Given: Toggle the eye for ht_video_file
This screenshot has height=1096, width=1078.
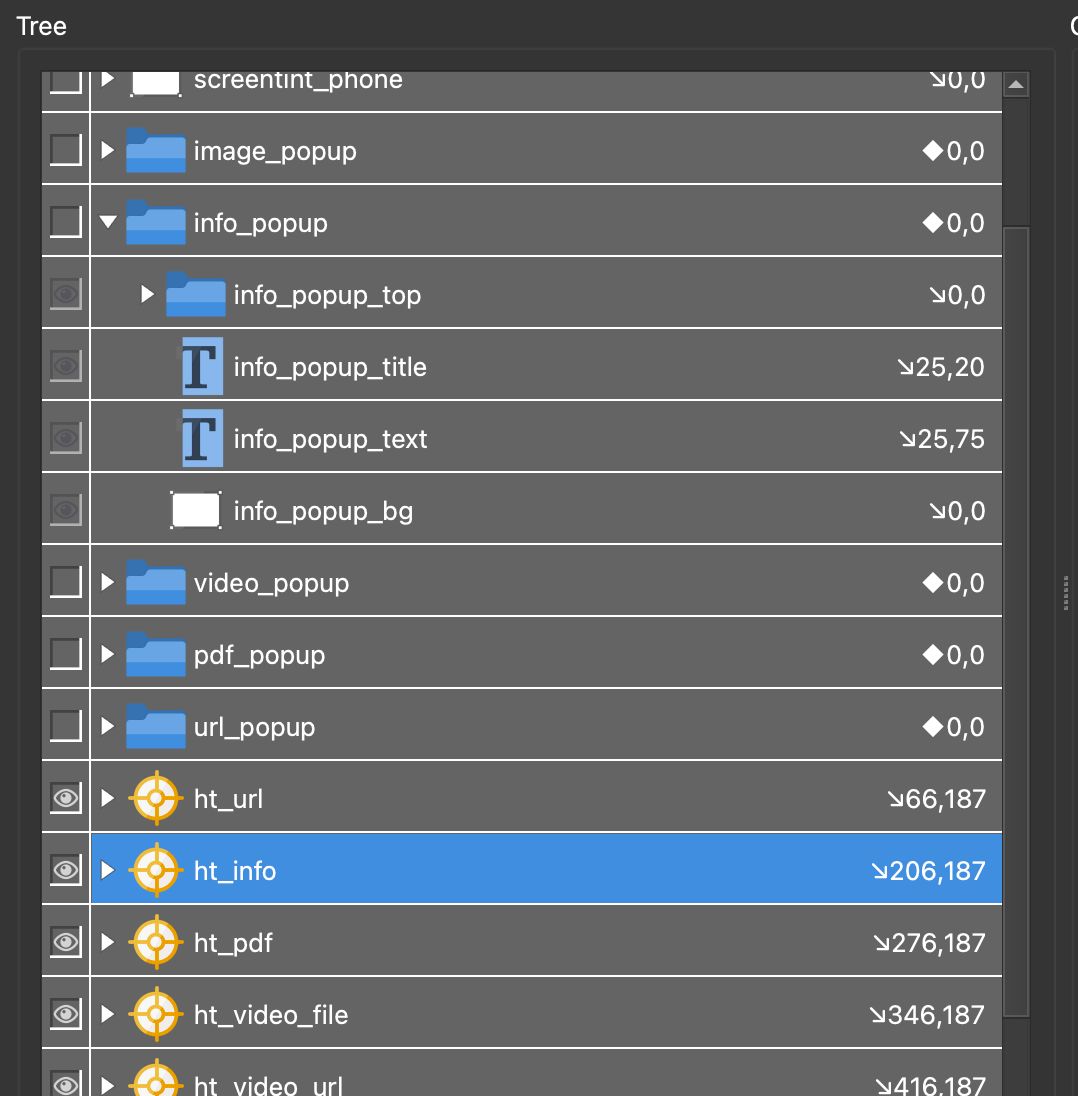Looking at the screenshot, I should [x=65, y=1013].
